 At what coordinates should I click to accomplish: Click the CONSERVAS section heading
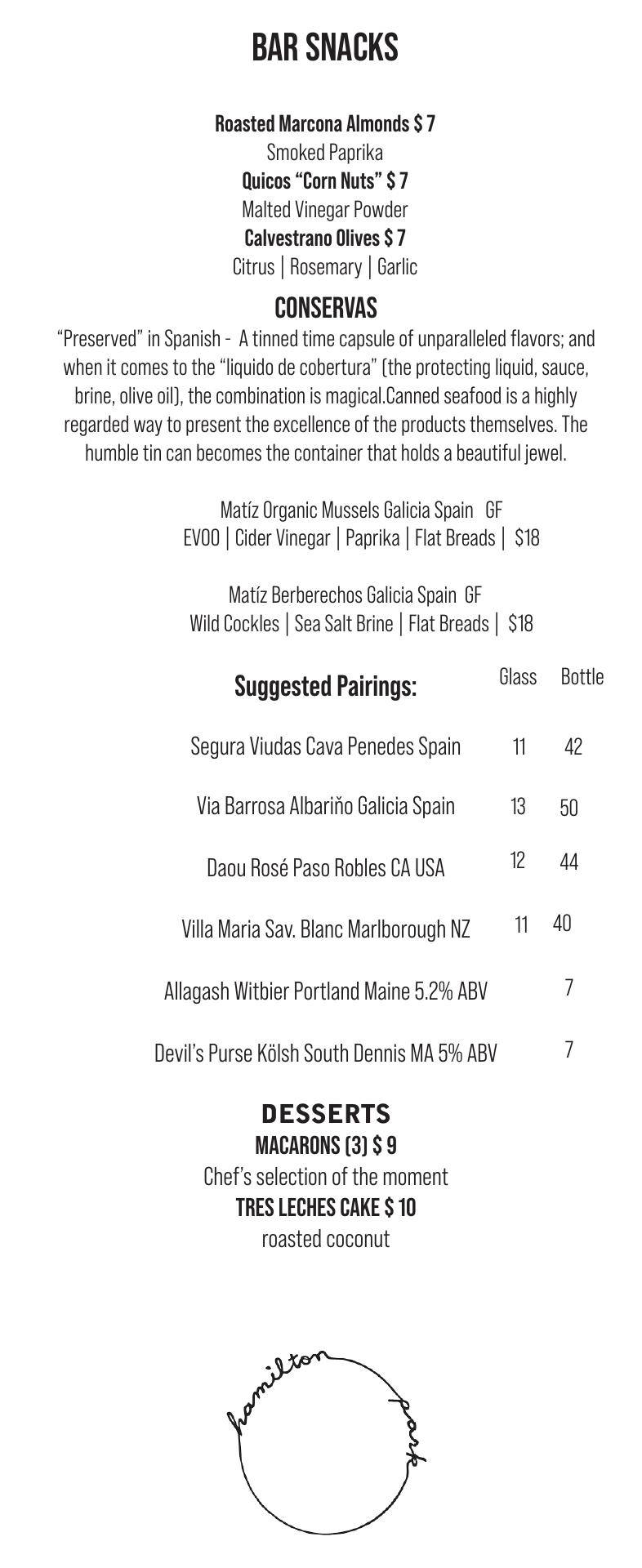click(325, 309)
